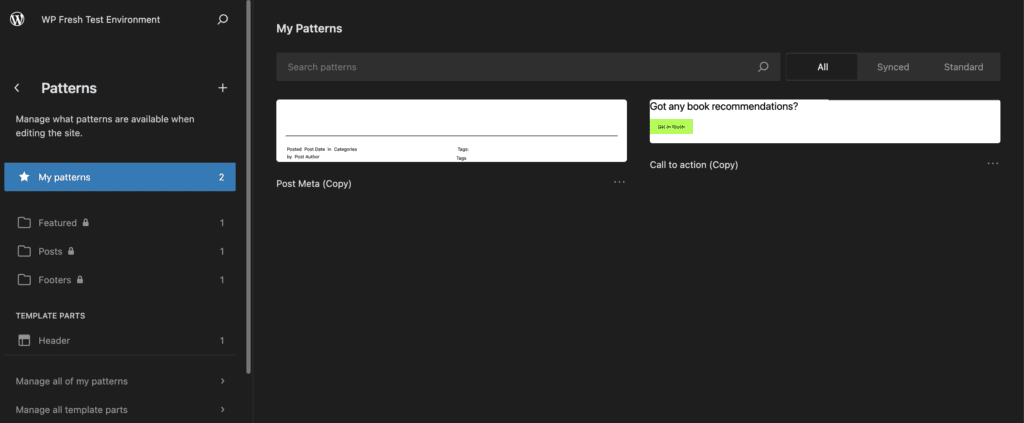
Task: Click the green button in Call to action preview
Action: (671, 127)
